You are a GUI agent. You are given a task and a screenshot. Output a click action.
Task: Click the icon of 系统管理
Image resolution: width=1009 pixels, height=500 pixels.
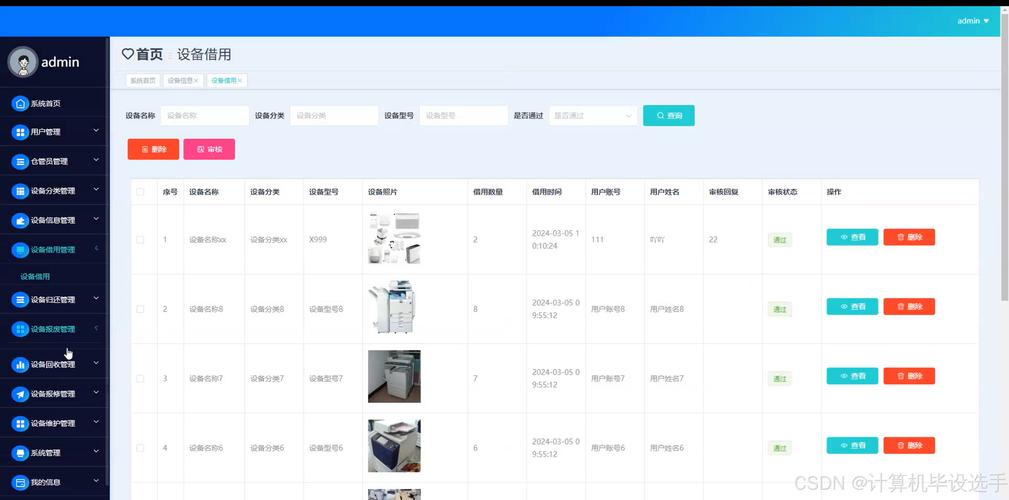tap(20, 453)
